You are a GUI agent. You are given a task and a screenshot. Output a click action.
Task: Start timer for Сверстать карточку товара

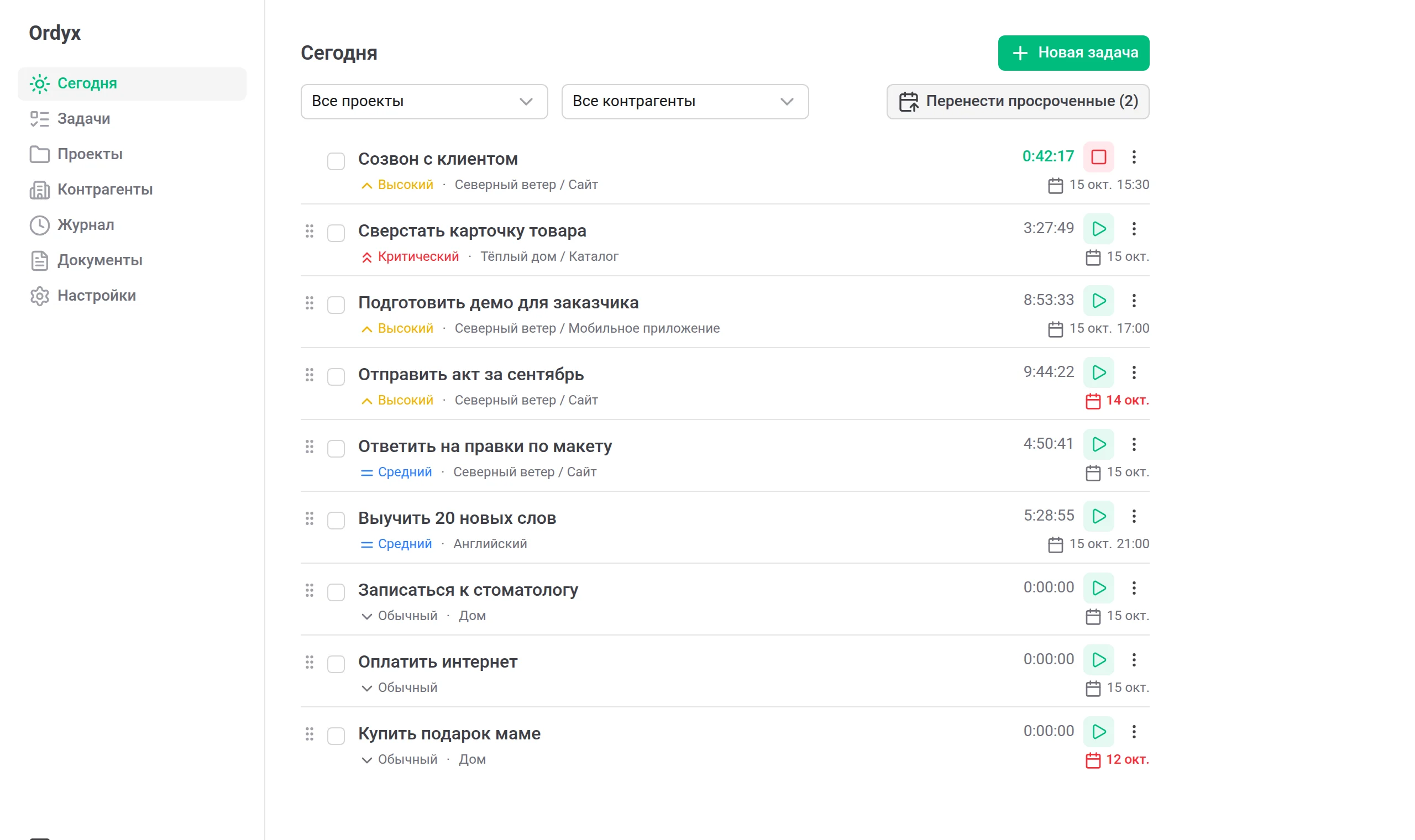(x=1098, y=229)
